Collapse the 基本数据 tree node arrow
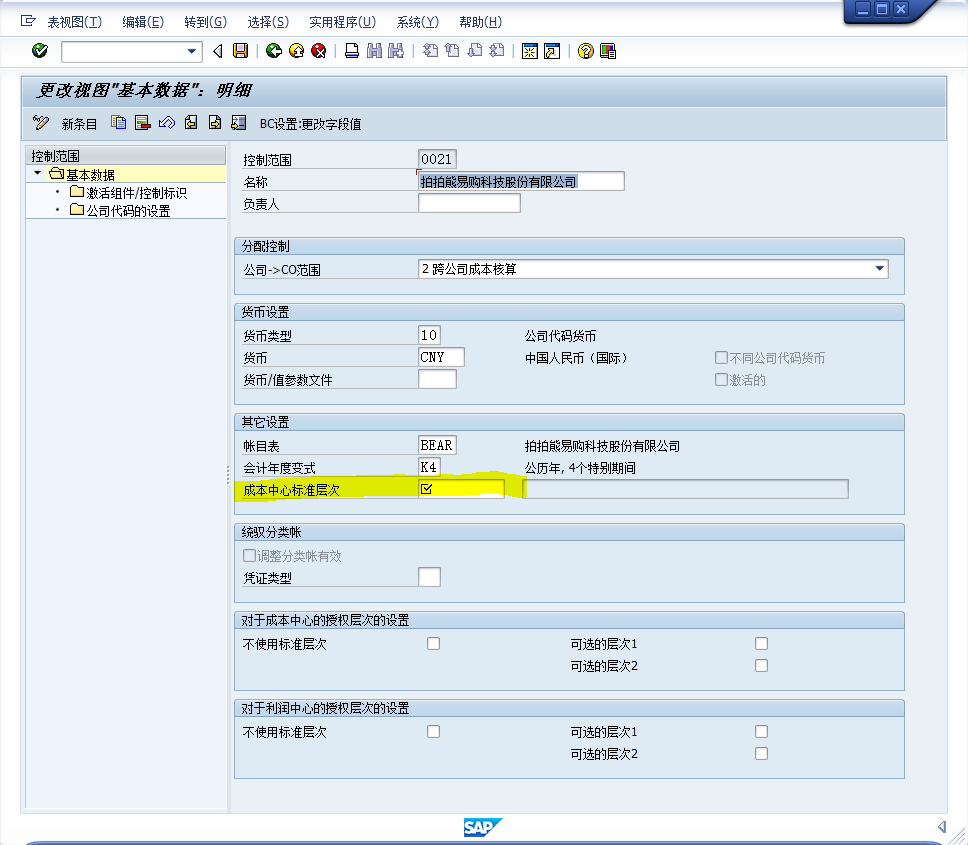This screenshot has width=968, height=845. [38, 173]
